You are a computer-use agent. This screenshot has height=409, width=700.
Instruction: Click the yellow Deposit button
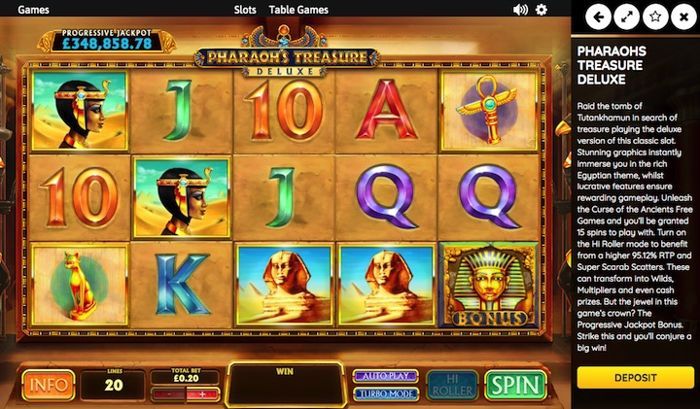635,378
